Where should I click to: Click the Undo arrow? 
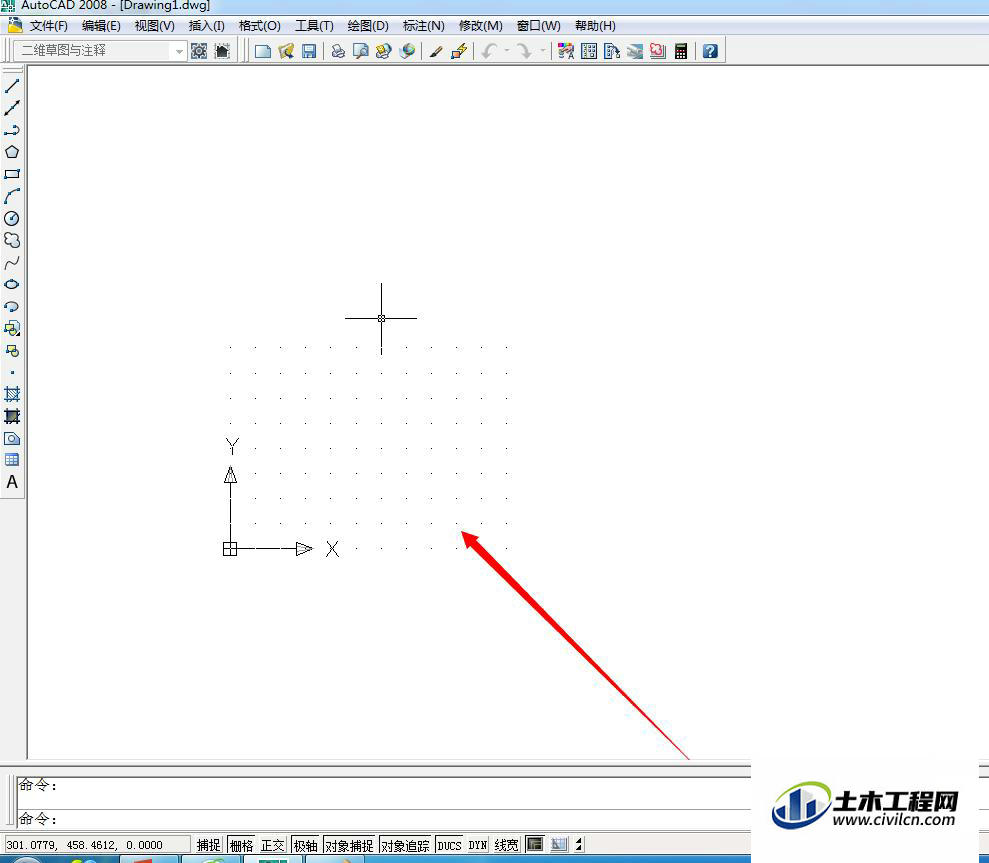489,51
